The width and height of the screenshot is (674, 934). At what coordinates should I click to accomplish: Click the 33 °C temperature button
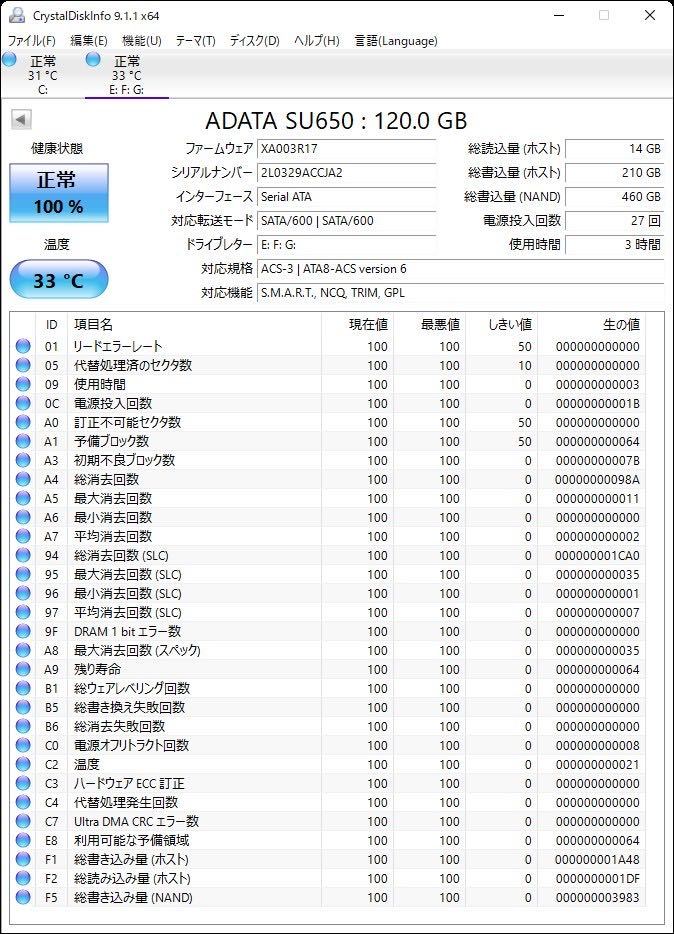point(59,279)
